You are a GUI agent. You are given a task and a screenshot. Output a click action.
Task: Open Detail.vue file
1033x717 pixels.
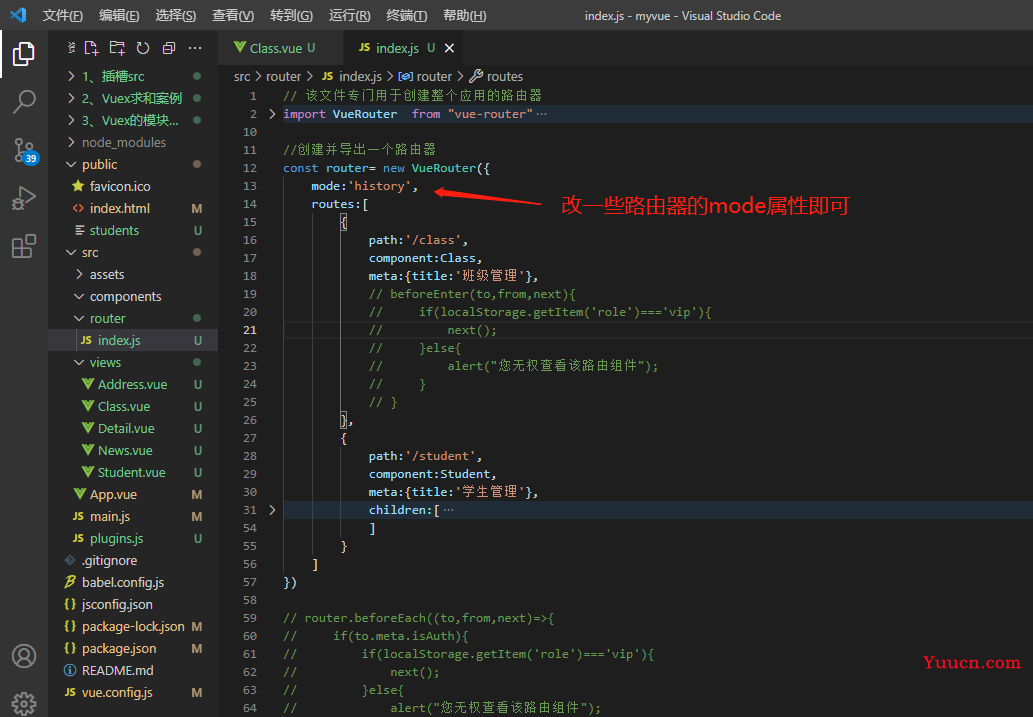[x=133, y=428]
